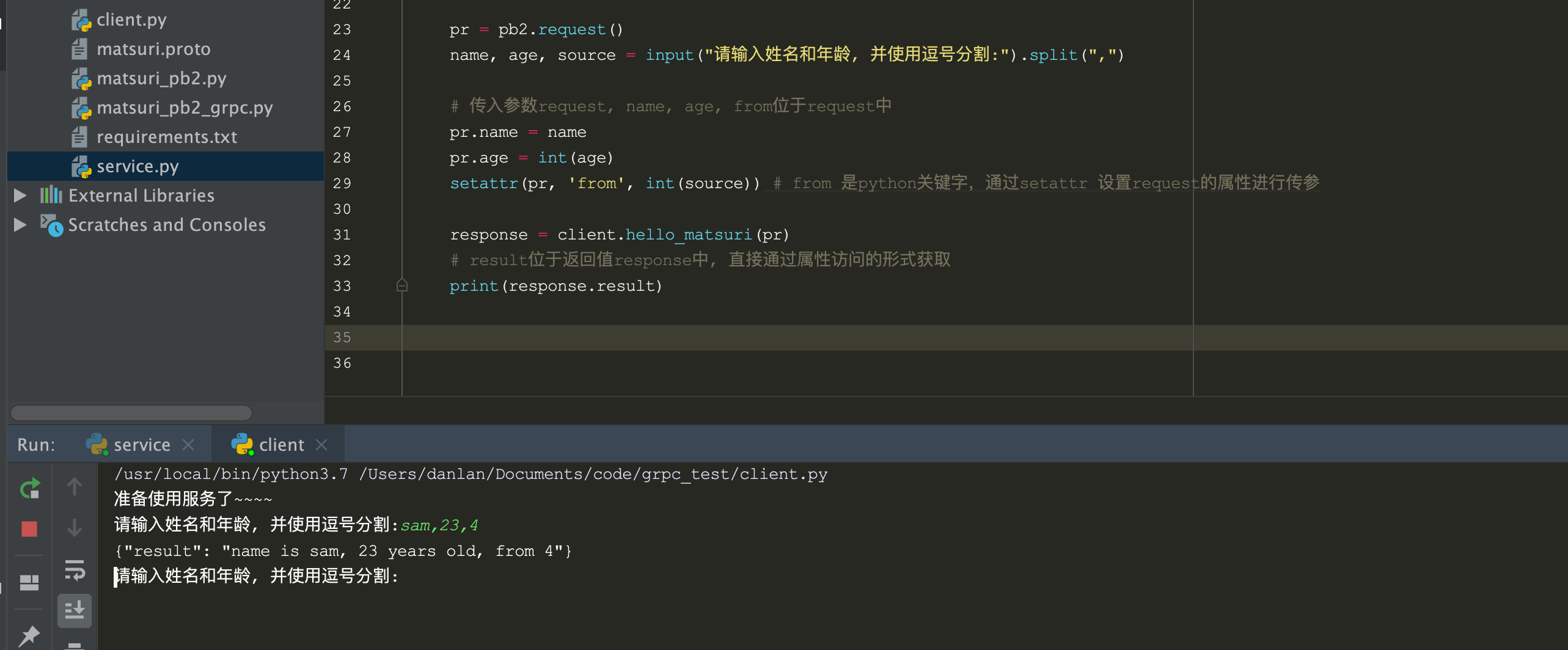
Task: Toggle Scroll to End of console
Action: click(75, 610)
